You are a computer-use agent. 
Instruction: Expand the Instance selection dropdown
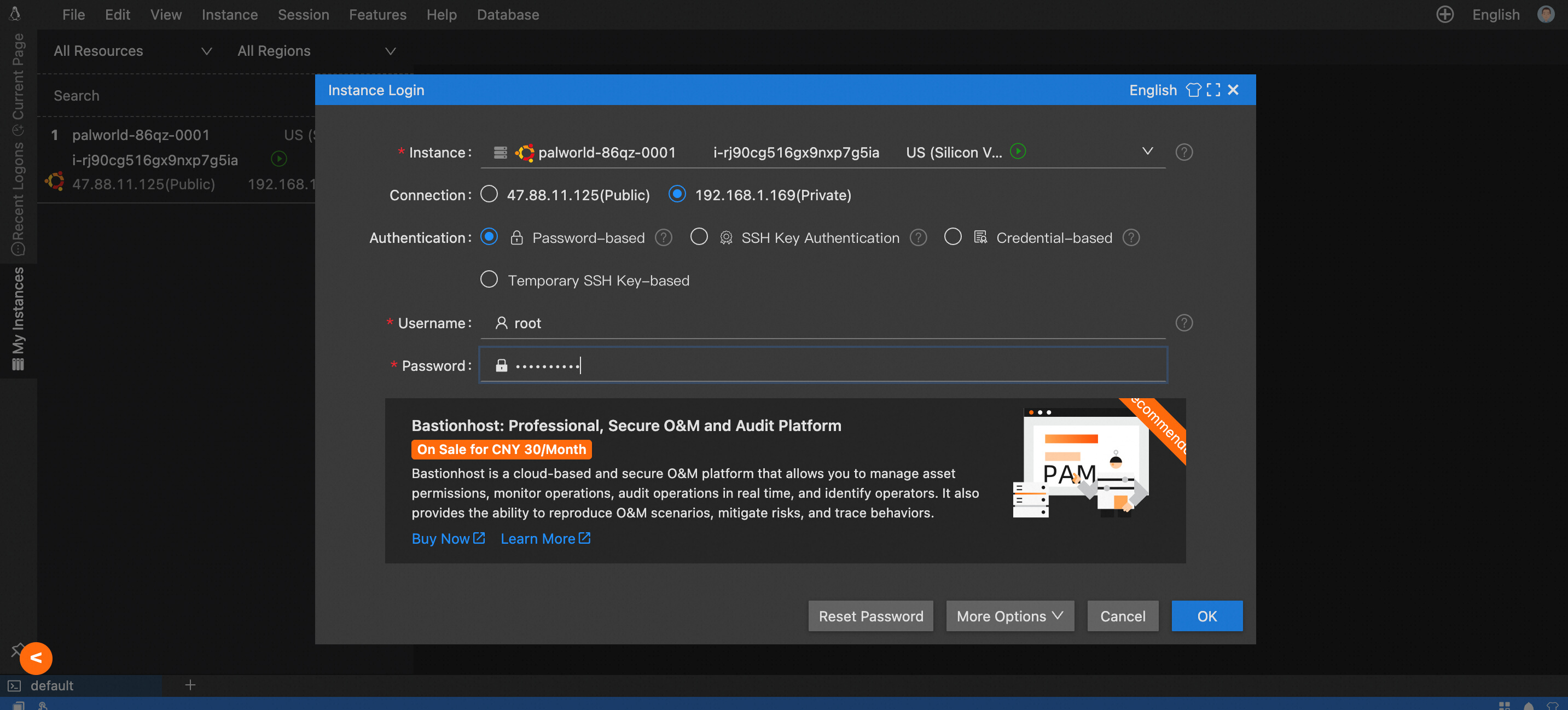pyautogui.click(x=1147, y=151)
